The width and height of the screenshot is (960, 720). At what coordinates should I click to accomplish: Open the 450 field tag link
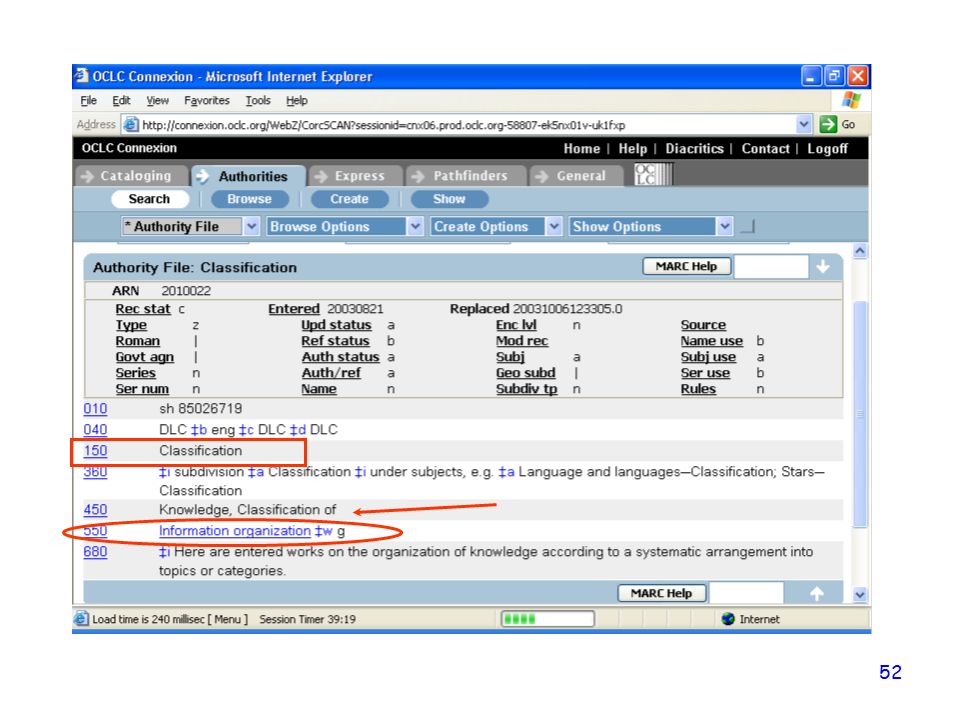click(96, 509)
